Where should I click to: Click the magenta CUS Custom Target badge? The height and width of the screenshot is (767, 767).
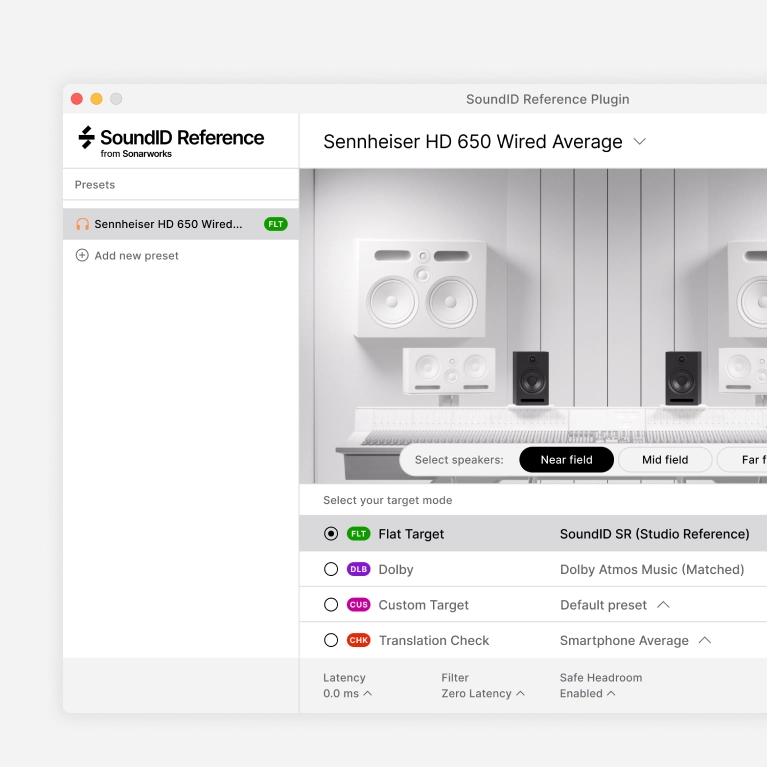[358, 605]
